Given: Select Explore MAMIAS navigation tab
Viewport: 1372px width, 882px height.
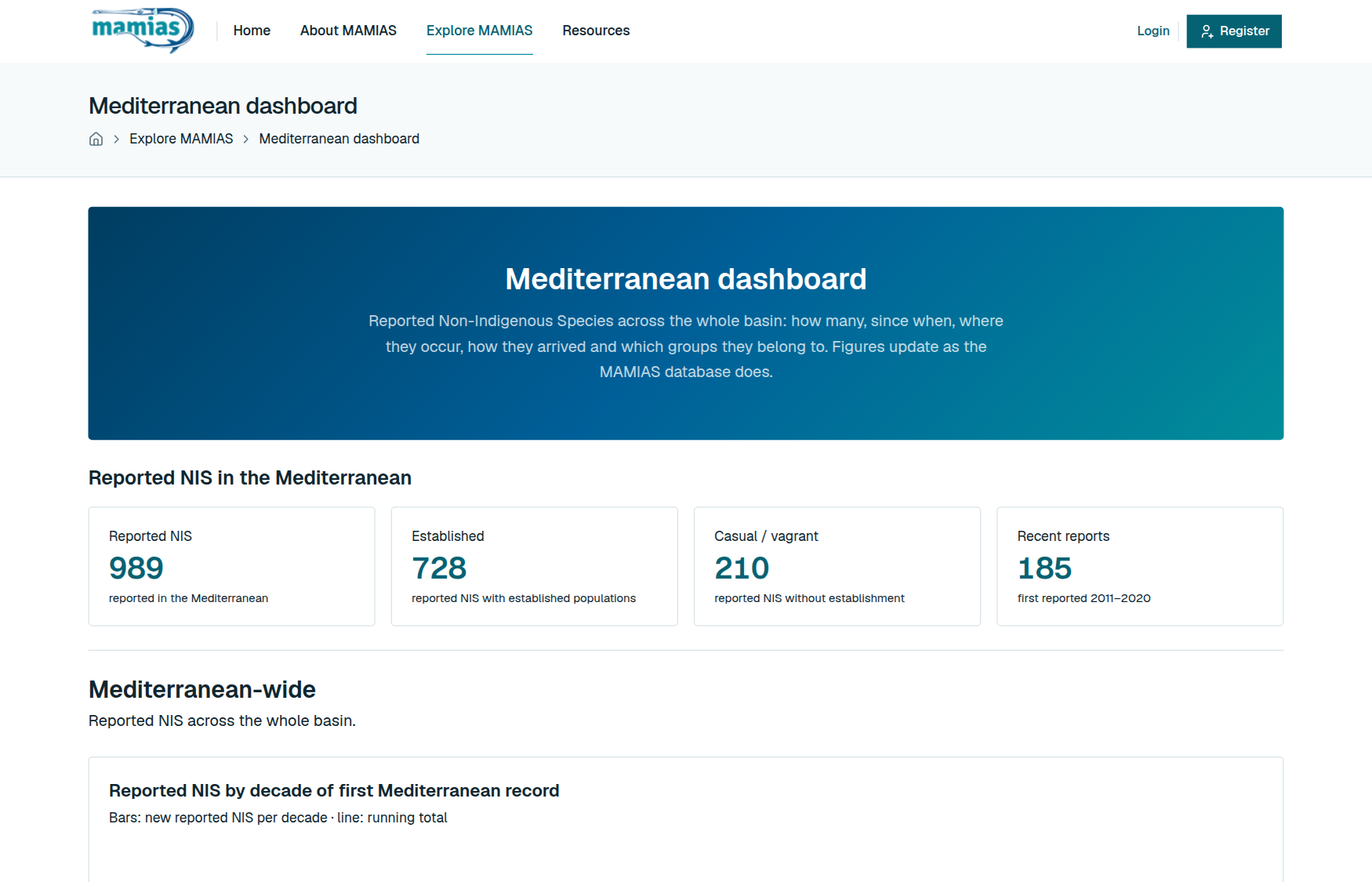Looking at the screenshot, I should click(479, 31).
